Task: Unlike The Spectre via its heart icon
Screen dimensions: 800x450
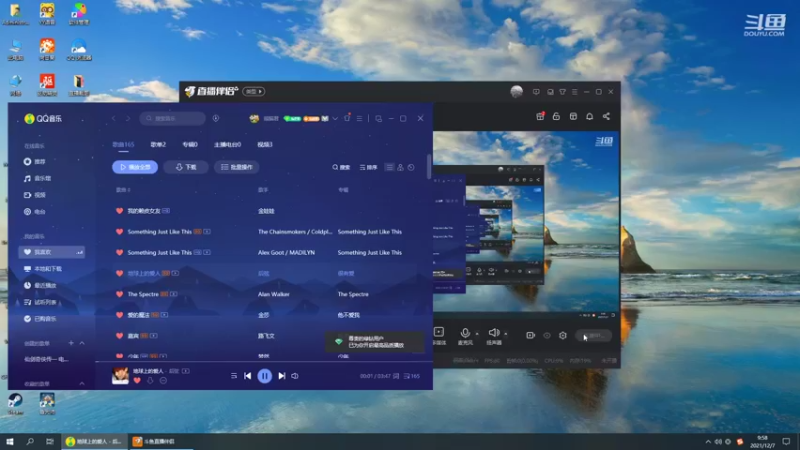Action: (119, 294)
